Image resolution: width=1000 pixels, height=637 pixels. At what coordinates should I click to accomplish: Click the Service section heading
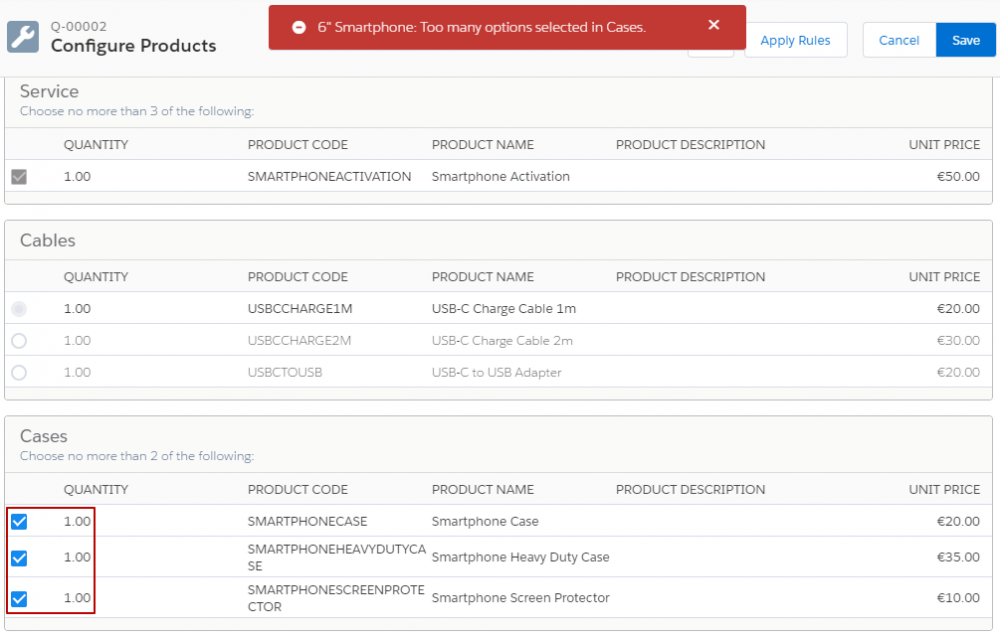49,91
